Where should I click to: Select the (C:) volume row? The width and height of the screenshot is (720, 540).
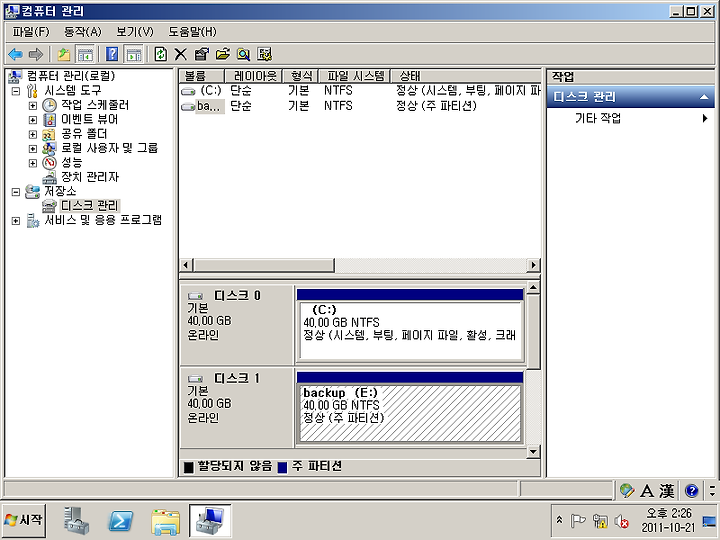(360, 90)
